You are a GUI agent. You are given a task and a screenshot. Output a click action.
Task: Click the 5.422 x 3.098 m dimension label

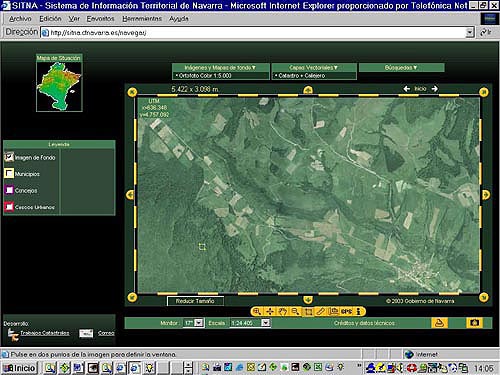point(195,89)
